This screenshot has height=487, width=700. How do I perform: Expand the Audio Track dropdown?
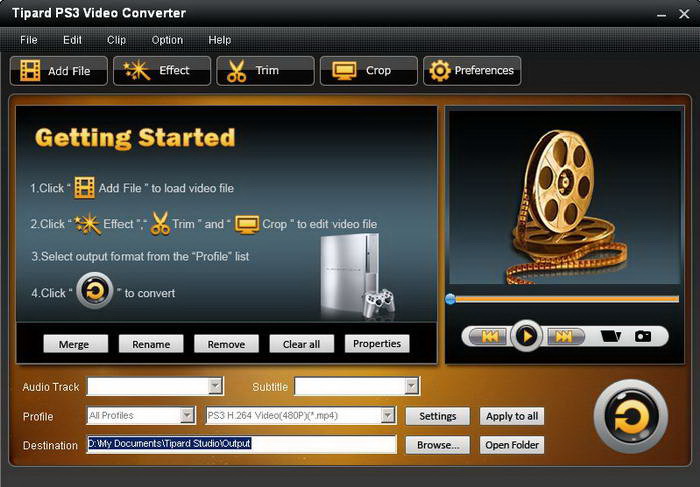pos(215,386)
